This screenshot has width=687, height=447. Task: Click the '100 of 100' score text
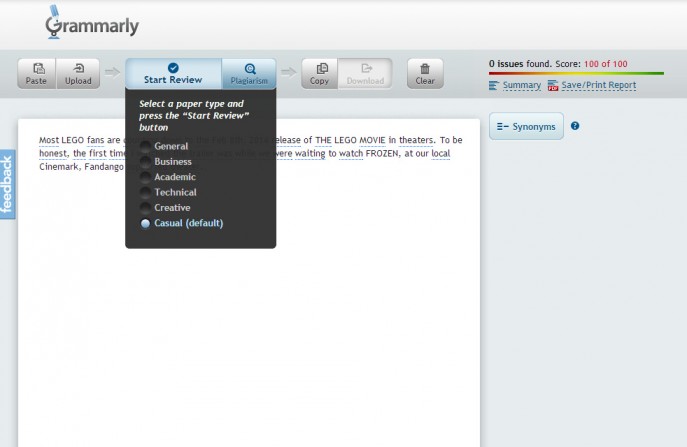(x=606, y=64)
